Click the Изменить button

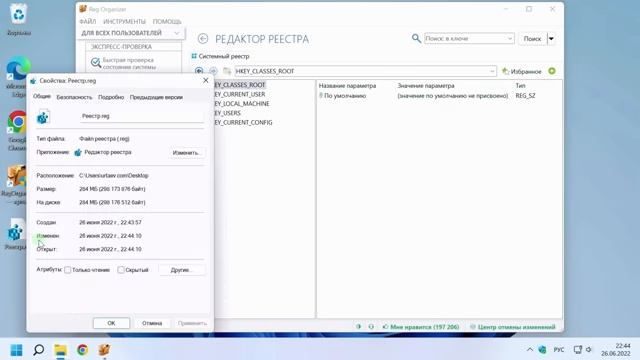pyautogui.click(x=186, y=153)
